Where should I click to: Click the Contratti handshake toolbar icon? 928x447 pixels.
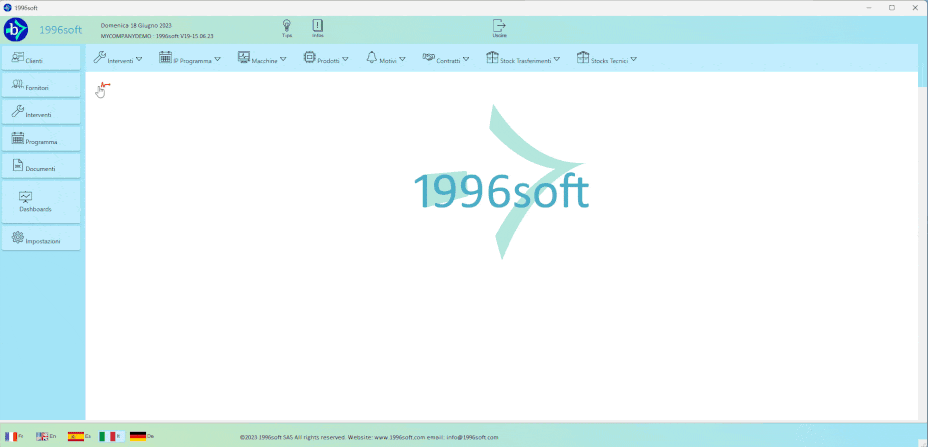point(428,57)
